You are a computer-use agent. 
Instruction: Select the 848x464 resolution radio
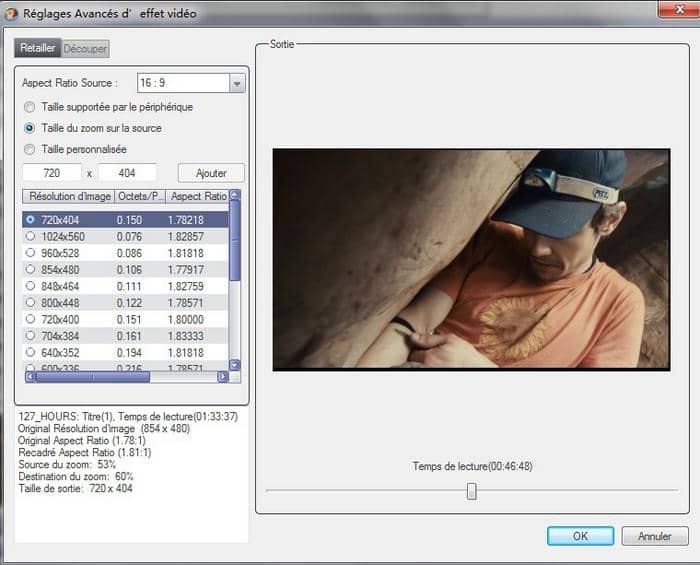point(30,286)
